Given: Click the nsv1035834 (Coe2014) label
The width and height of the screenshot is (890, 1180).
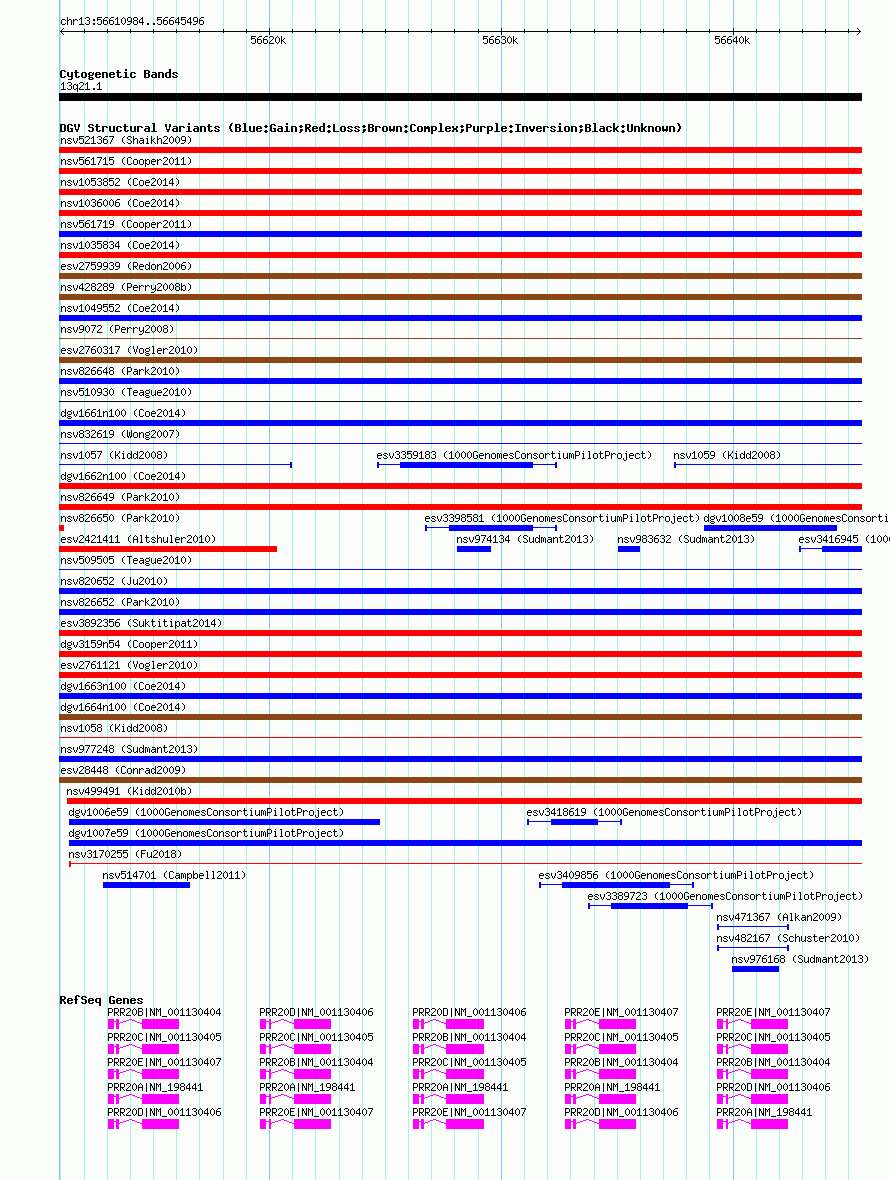Looking at the screenshot, I should (120, 245).
